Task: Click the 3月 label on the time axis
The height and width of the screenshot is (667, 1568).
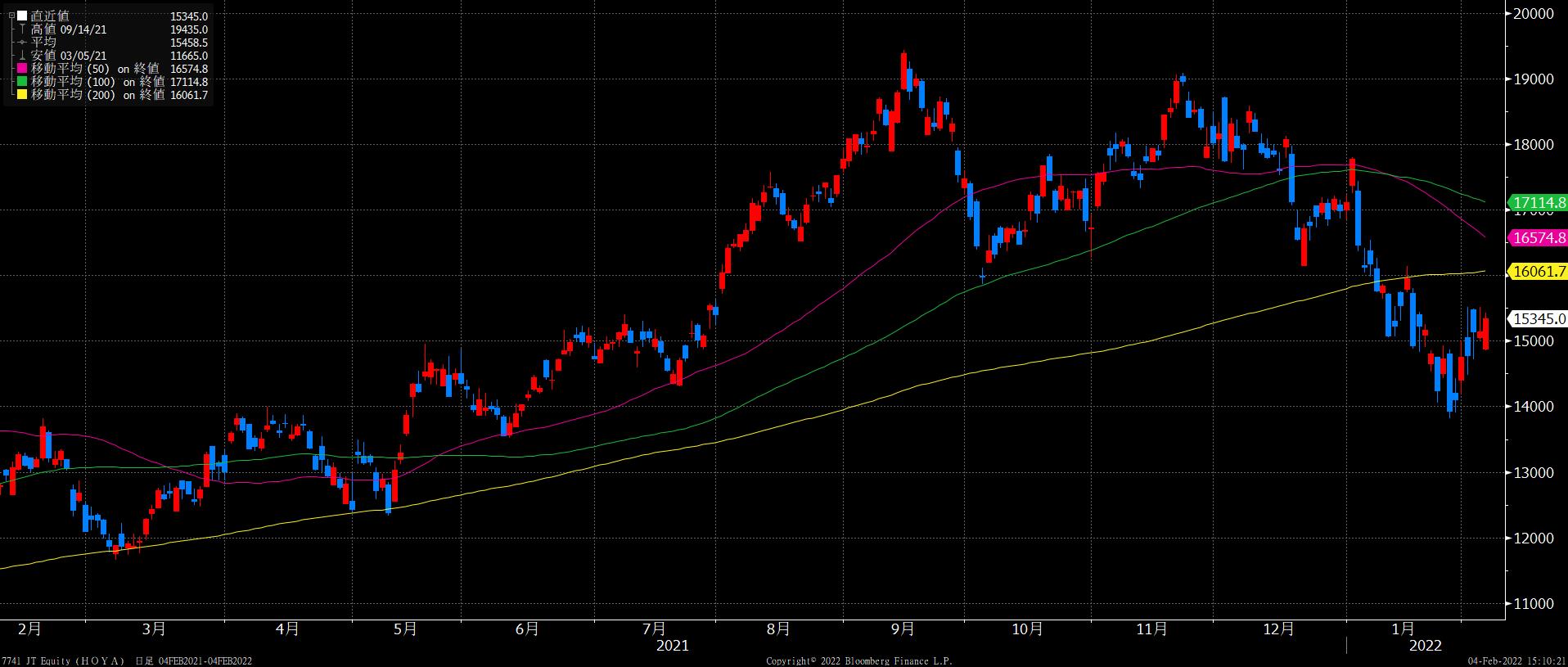Action: (x=154, y=629)
